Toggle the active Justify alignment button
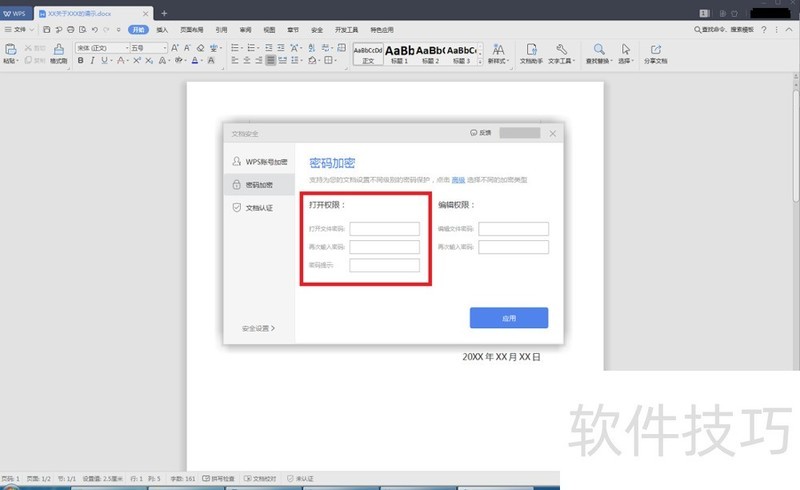The image size is (800, 490). pyautogui.click(x=271, y=61)
